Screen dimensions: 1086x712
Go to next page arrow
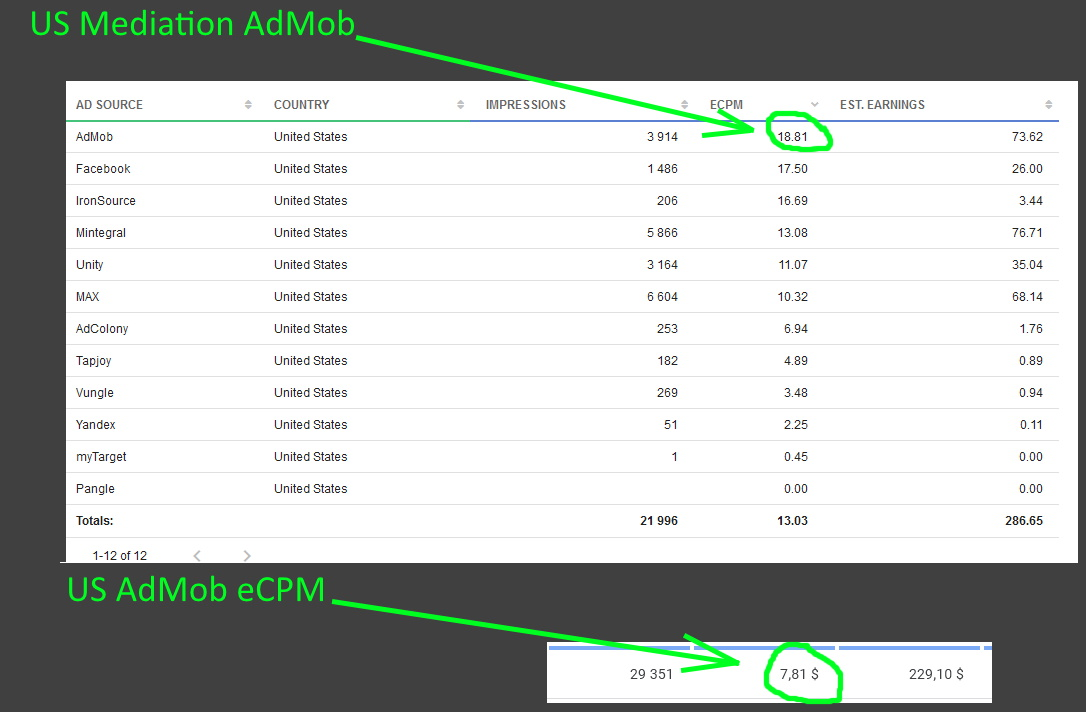click(x=247, y=555)
